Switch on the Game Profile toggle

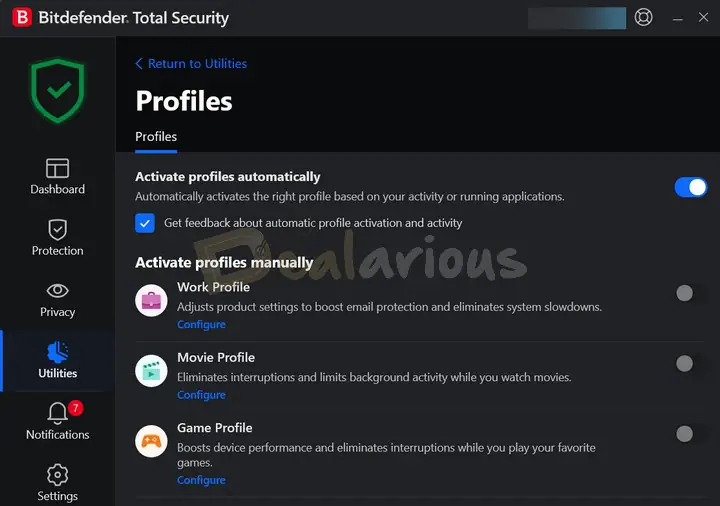685,434
